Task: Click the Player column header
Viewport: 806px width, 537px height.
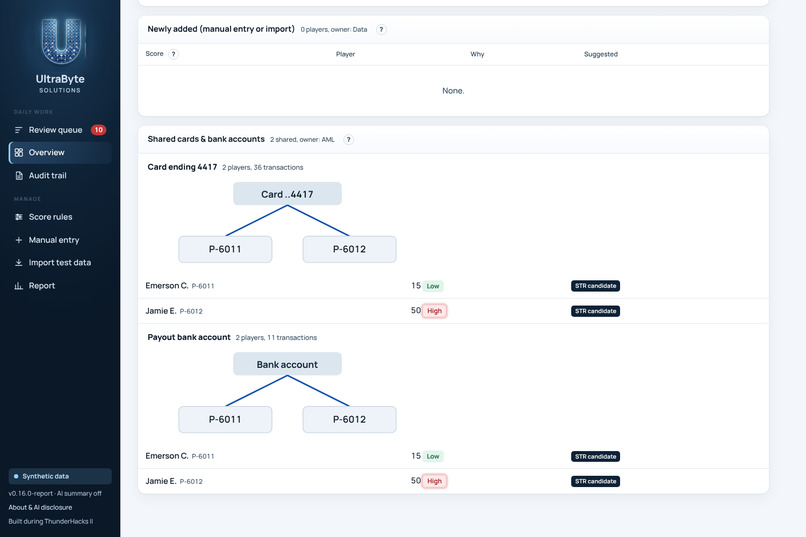Action: point(345,54)
